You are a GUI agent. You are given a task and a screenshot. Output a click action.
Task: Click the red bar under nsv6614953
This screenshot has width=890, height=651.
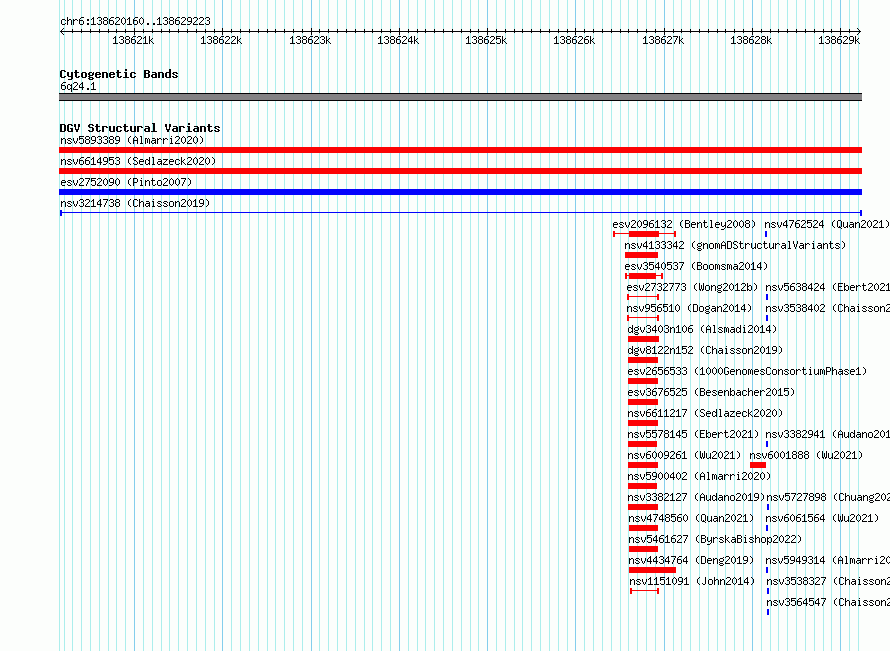(460, 171)
